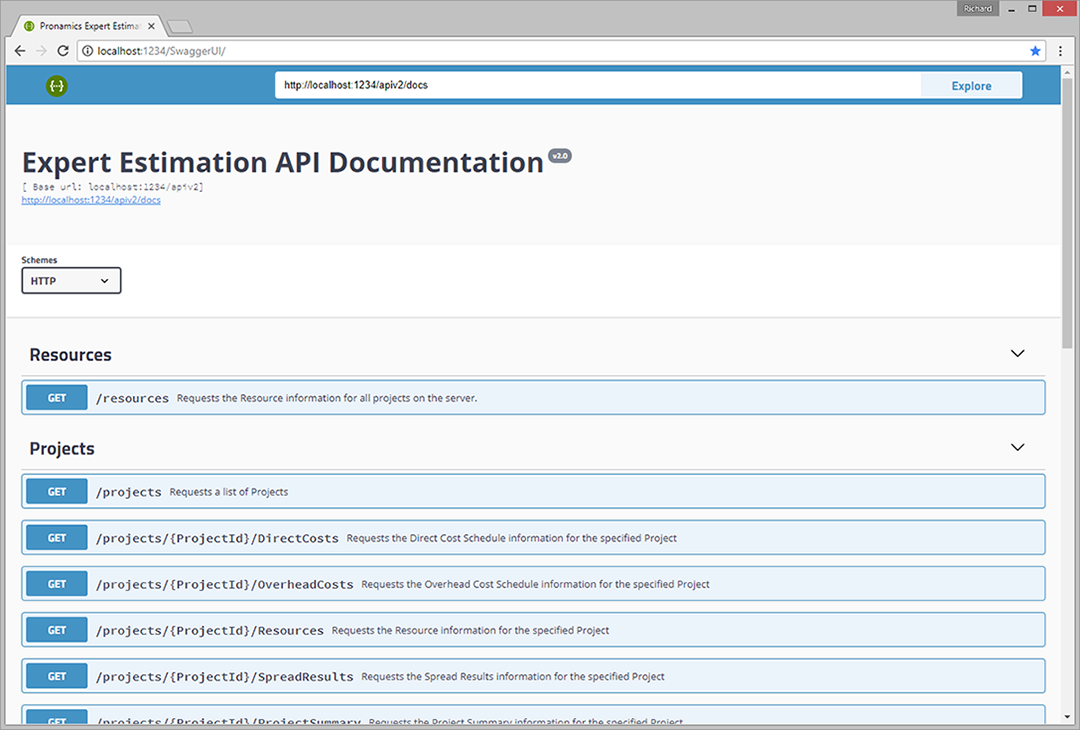Click the Swagger logo icon

(57, 86)
